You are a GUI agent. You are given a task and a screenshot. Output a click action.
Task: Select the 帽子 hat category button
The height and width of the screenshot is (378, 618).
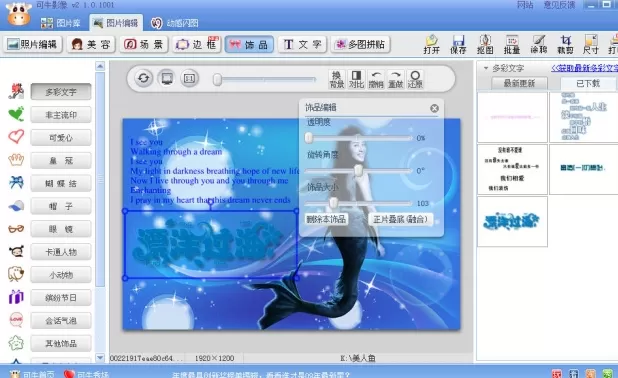(61, 206)
